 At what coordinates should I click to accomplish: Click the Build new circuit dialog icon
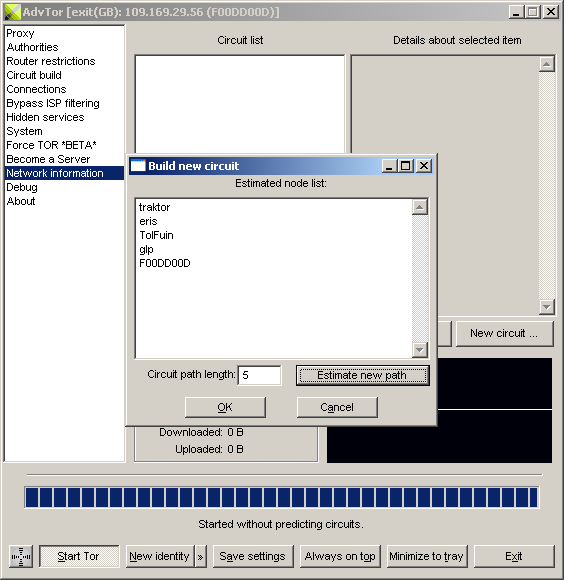pyautogui.click(x=138, y=166)
